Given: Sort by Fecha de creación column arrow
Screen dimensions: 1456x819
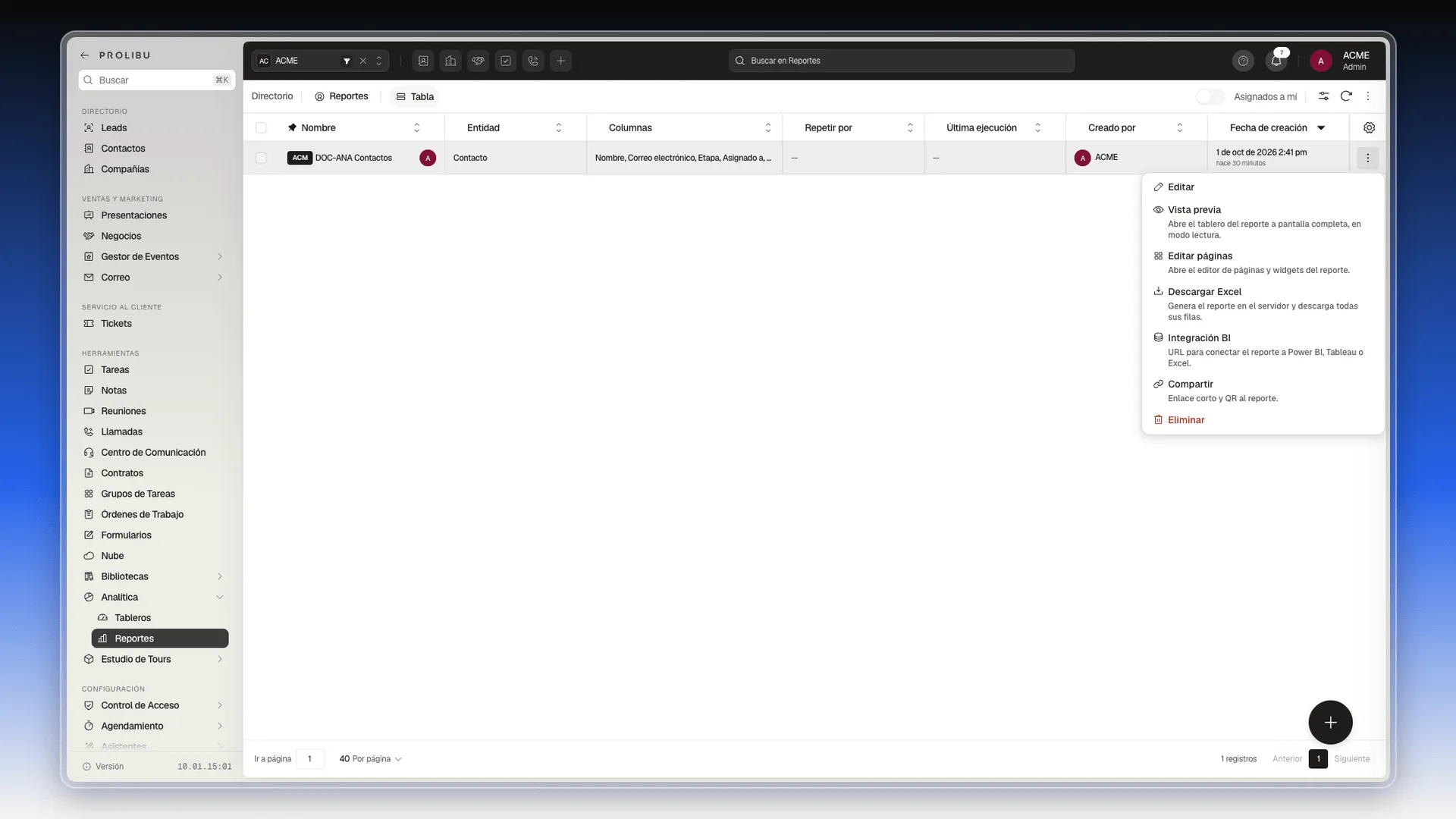Looking at the screenshot, I should [1321, 127].
